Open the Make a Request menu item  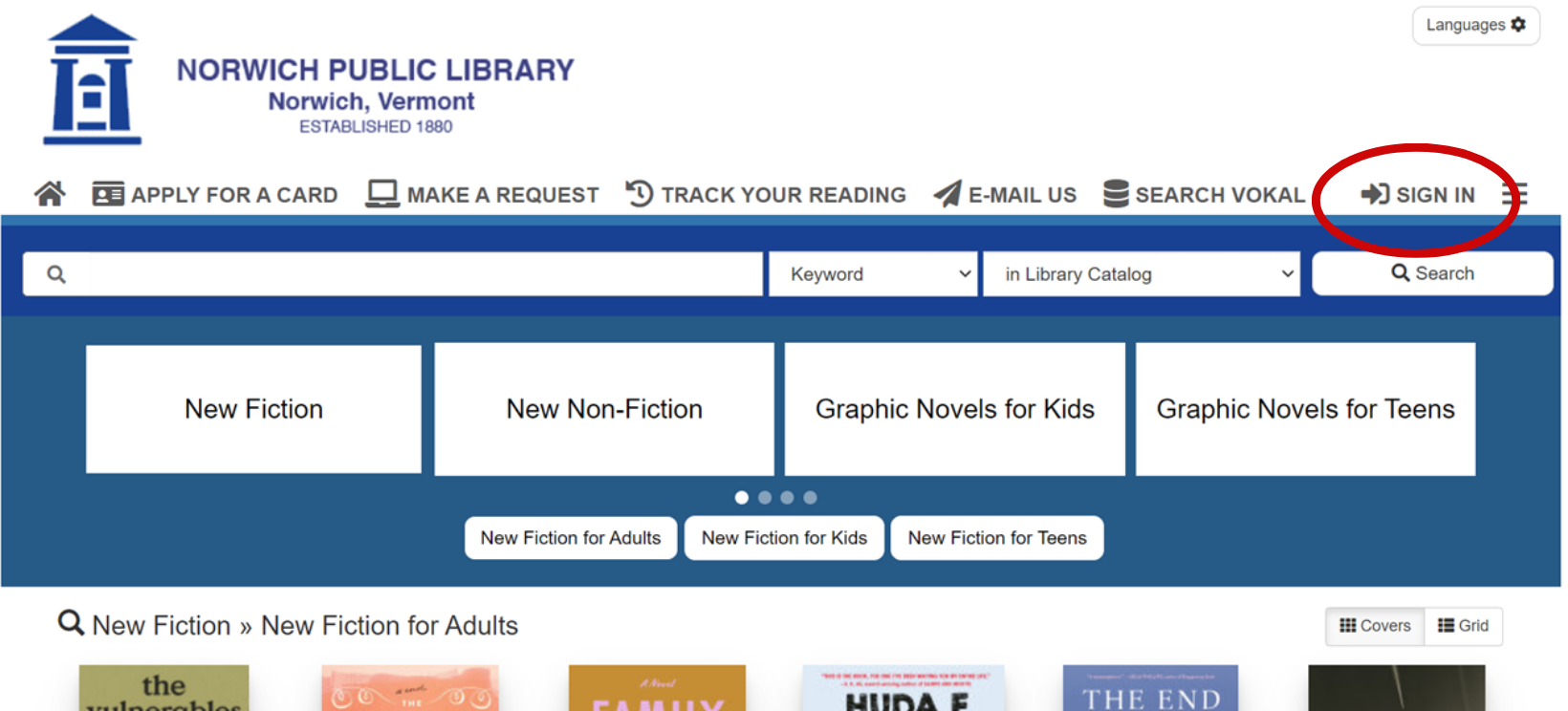[x=483, y=194]
